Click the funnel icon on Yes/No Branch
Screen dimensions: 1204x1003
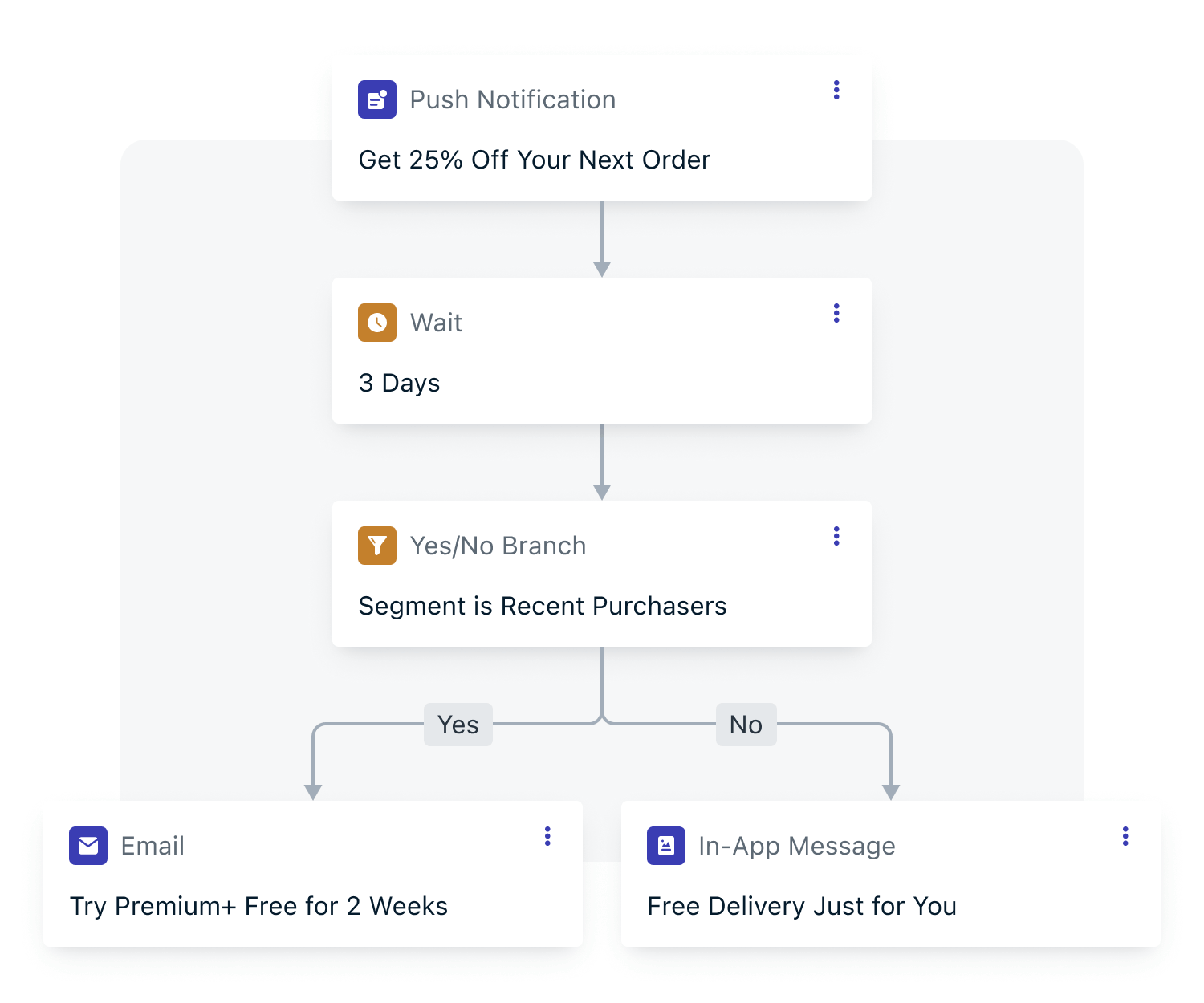tap(377, 545)
